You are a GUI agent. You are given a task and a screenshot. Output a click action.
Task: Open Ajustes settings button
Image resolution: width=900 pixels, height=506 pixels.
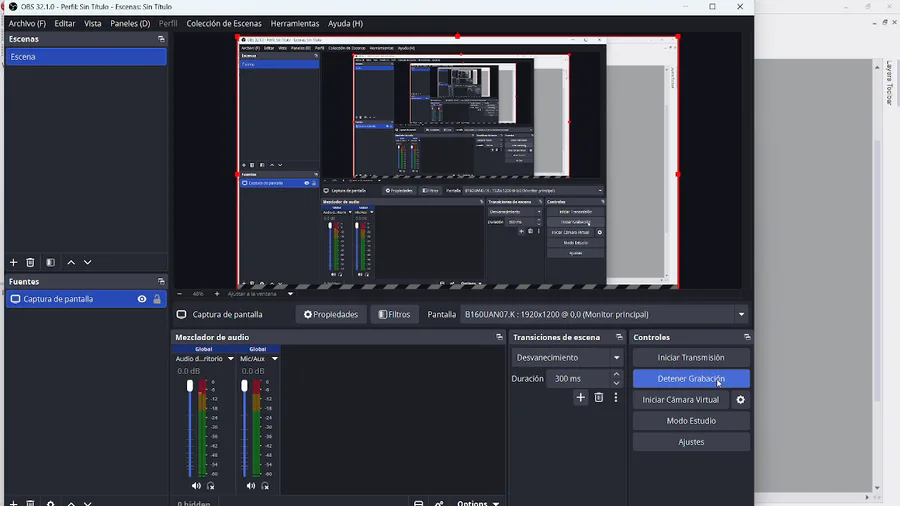point(691,442)
